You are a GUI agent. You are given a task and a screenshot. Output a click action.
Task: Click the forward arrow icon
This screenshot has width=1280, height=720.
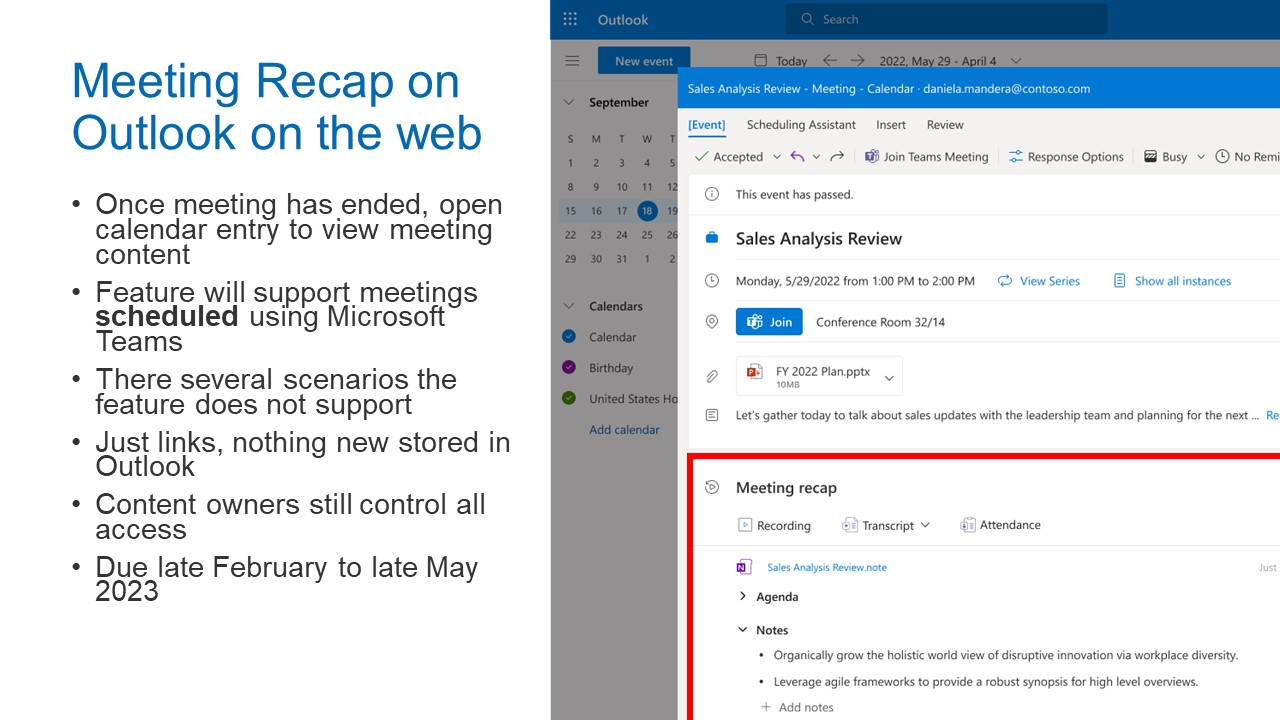837,157
